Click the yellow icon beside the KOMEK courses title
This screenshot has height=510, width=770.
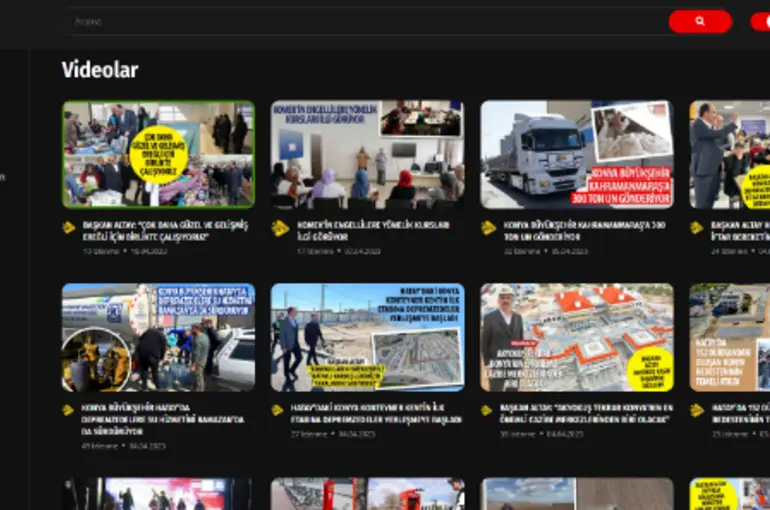[x=280, y=228]
